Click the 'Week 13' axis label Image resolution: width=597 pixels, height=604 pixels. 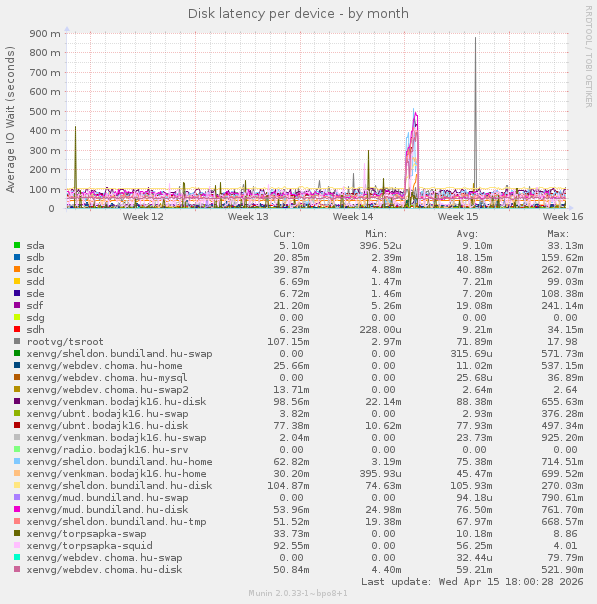tap(248, 216)
